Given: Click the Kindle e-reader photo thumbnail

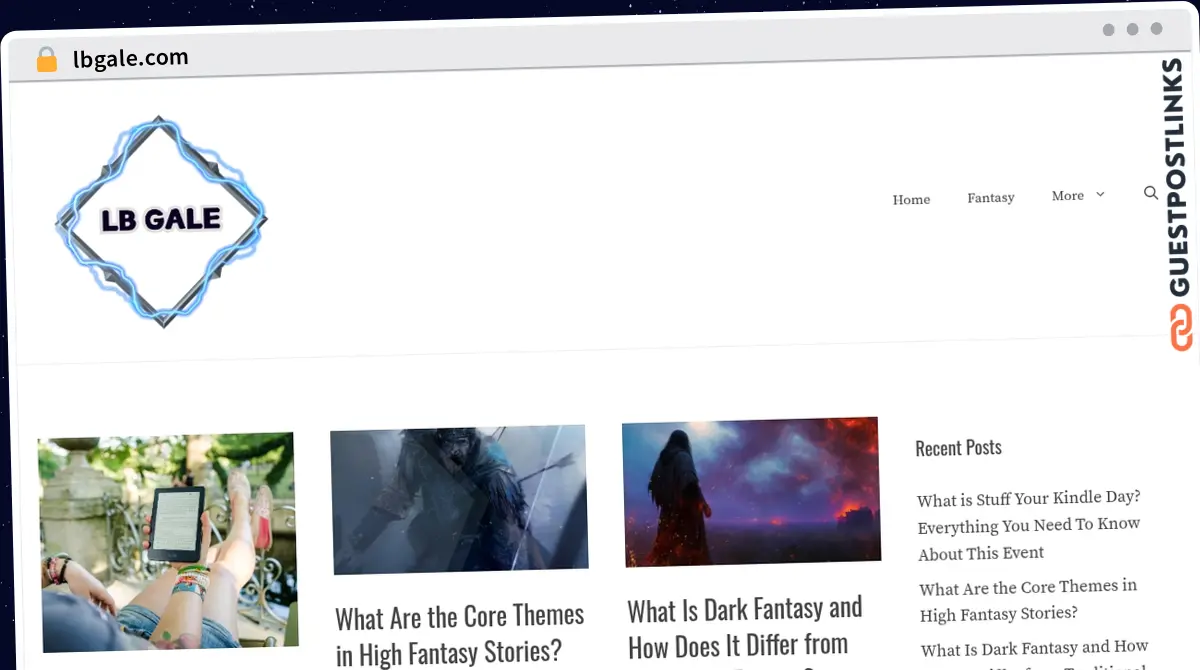Looking at the screenshot, I should pos(166,543).
